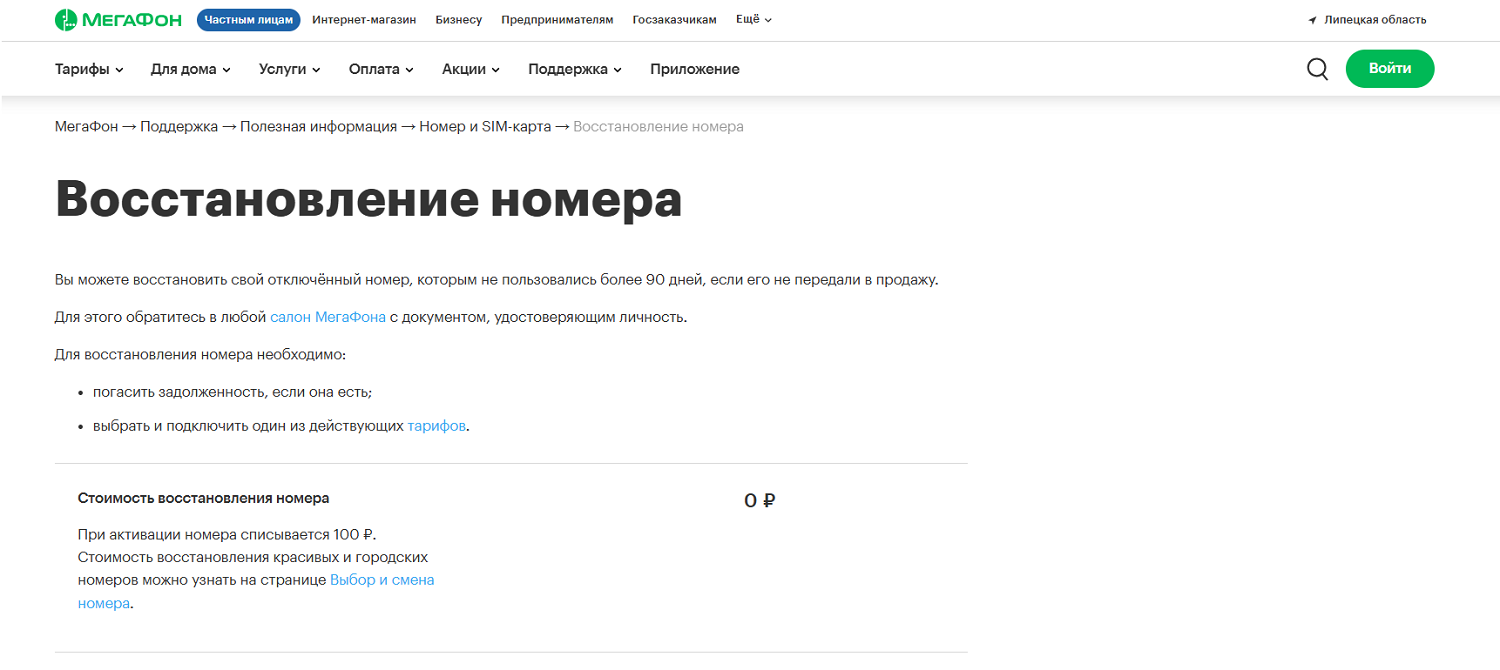Click the green Войти button
1500x670 pixels.
[1390, 69]
